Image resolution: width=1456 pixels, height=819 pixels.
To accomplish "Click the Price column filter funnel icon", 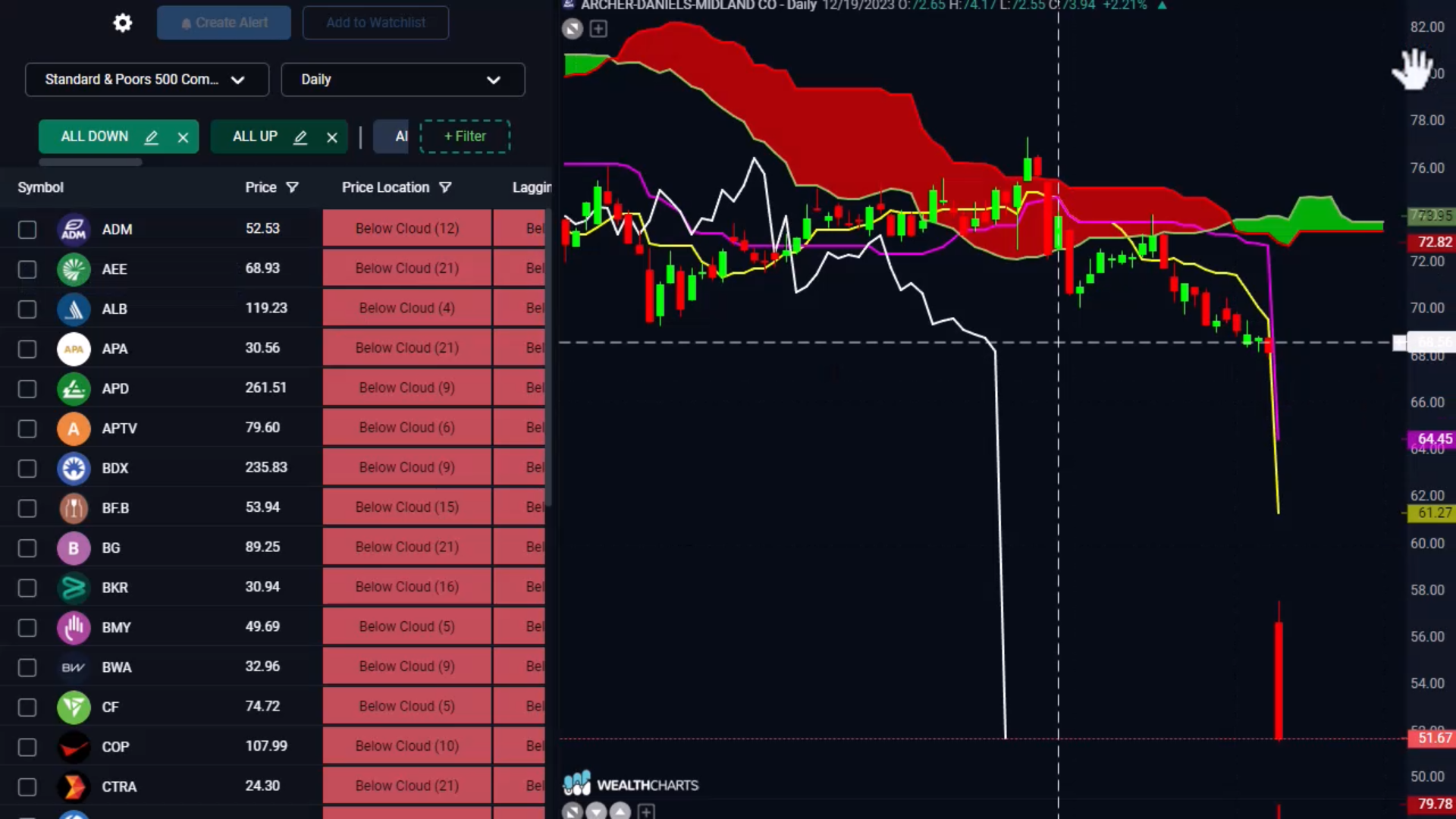I will coord(293,187).
